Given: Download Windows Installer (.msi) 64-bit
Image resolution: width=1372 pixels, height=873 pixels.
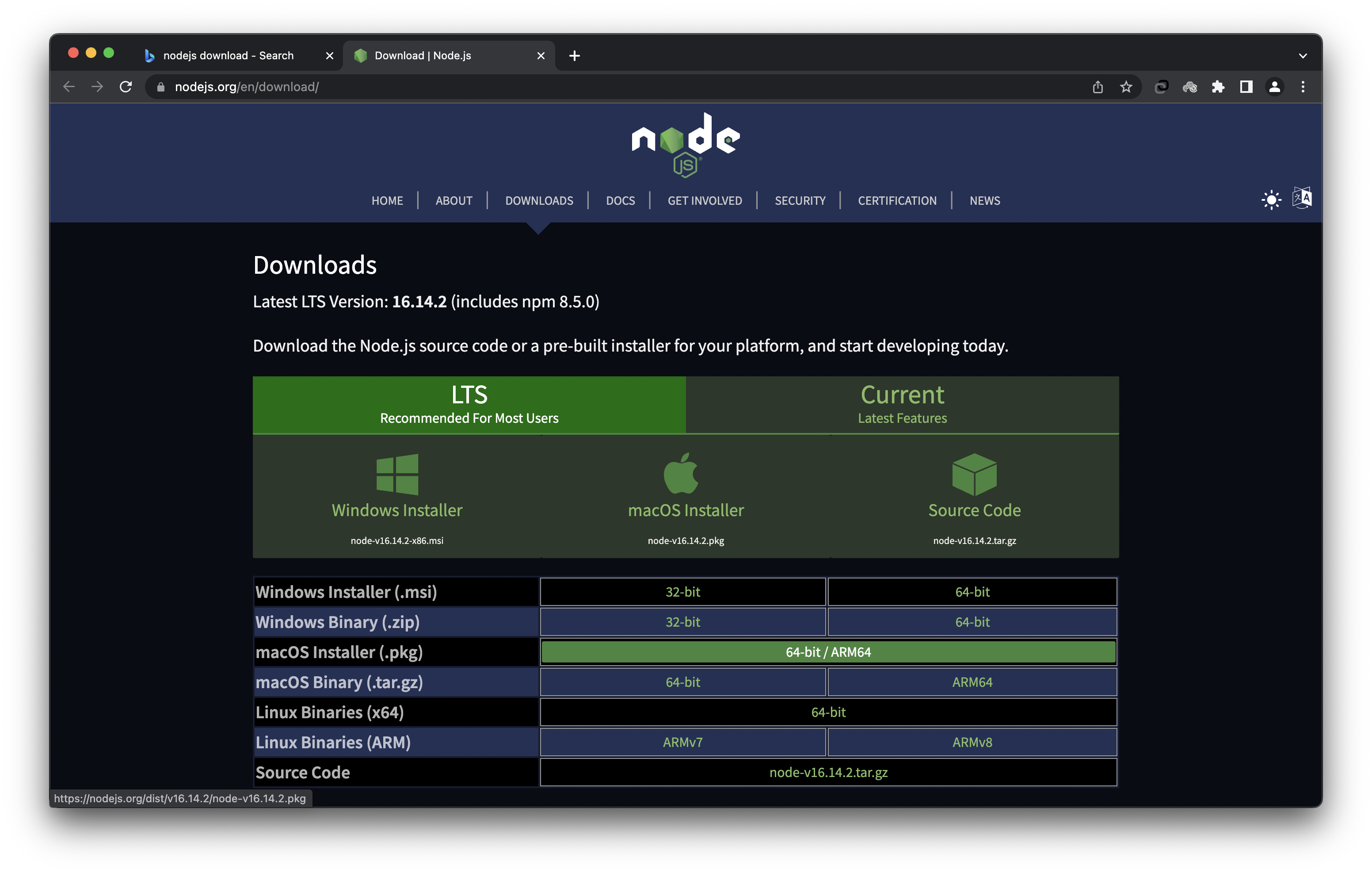Looking at the screenshot, I should pos(972,592).
